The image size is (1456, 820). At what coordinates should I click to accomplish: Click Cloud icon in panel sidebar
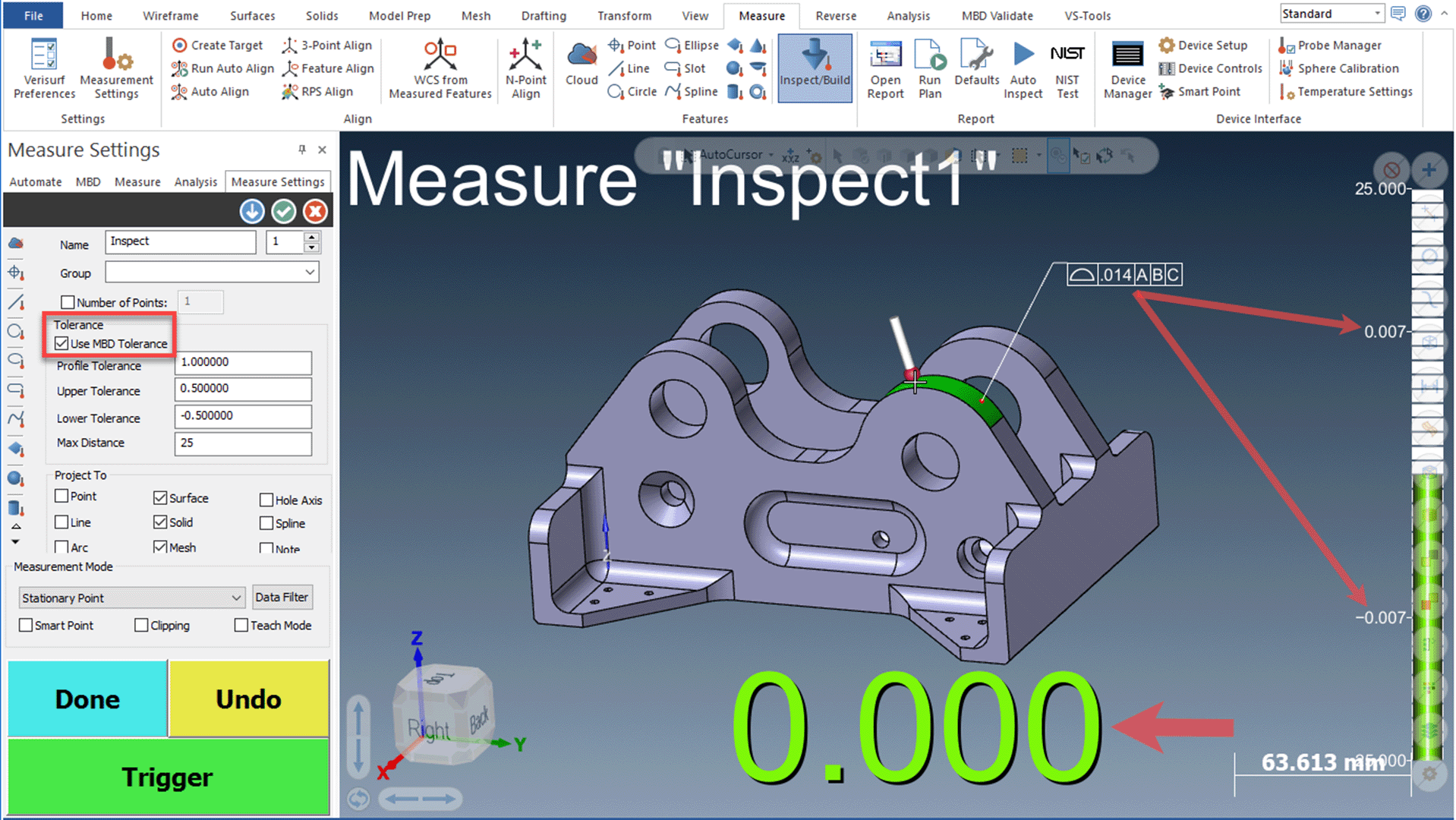coord(15,244)
